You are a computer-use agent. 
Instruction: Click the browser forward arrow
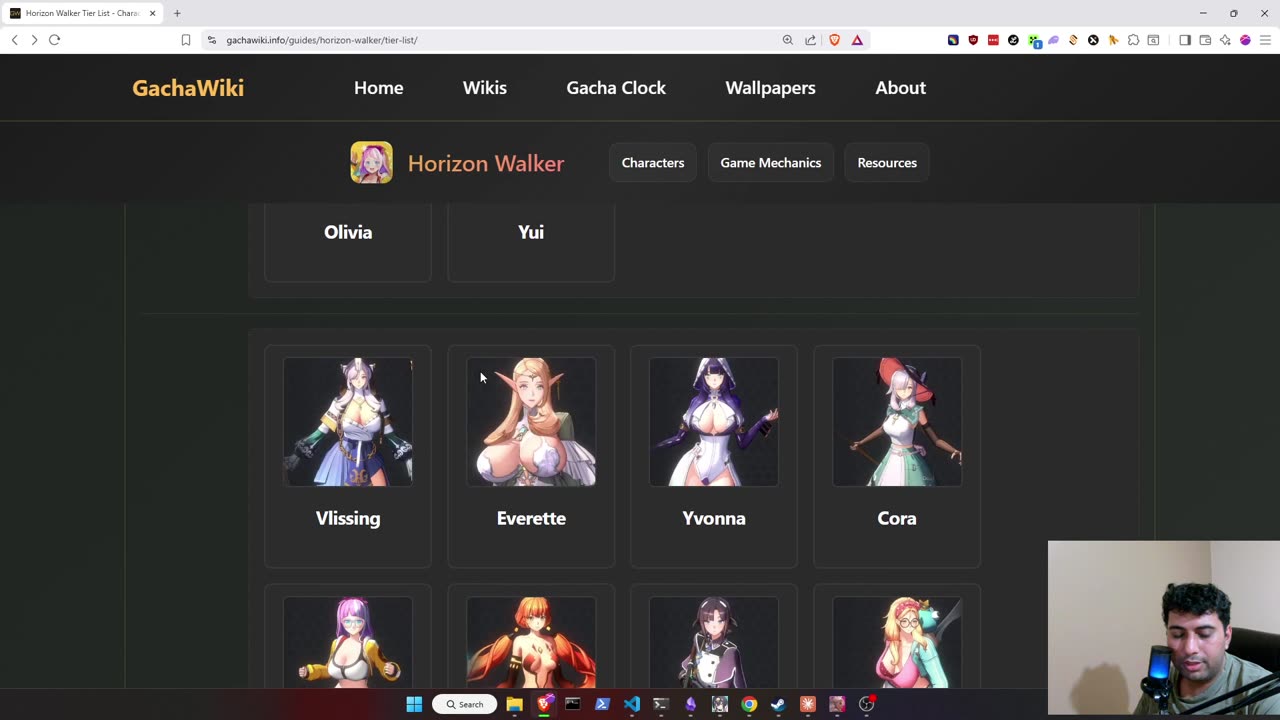pyautogui.click(x=34, y=40)
